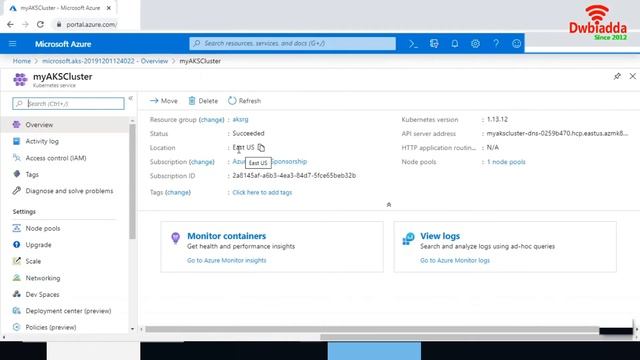Open the notifications bell
Screen dimensions: 640x360
[455, 44]
